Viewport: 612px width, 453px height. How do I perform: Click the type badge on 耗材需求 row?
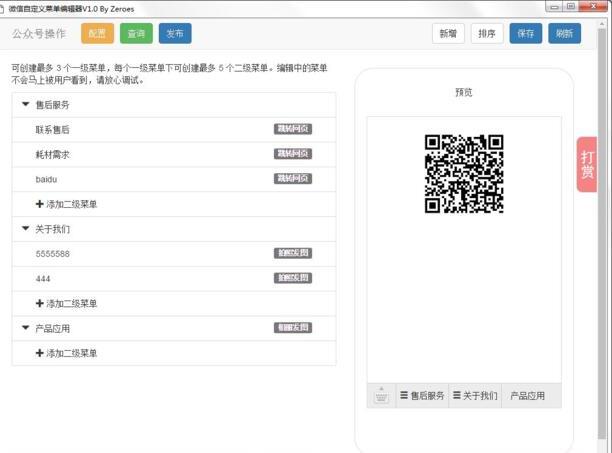click(293, 154)
